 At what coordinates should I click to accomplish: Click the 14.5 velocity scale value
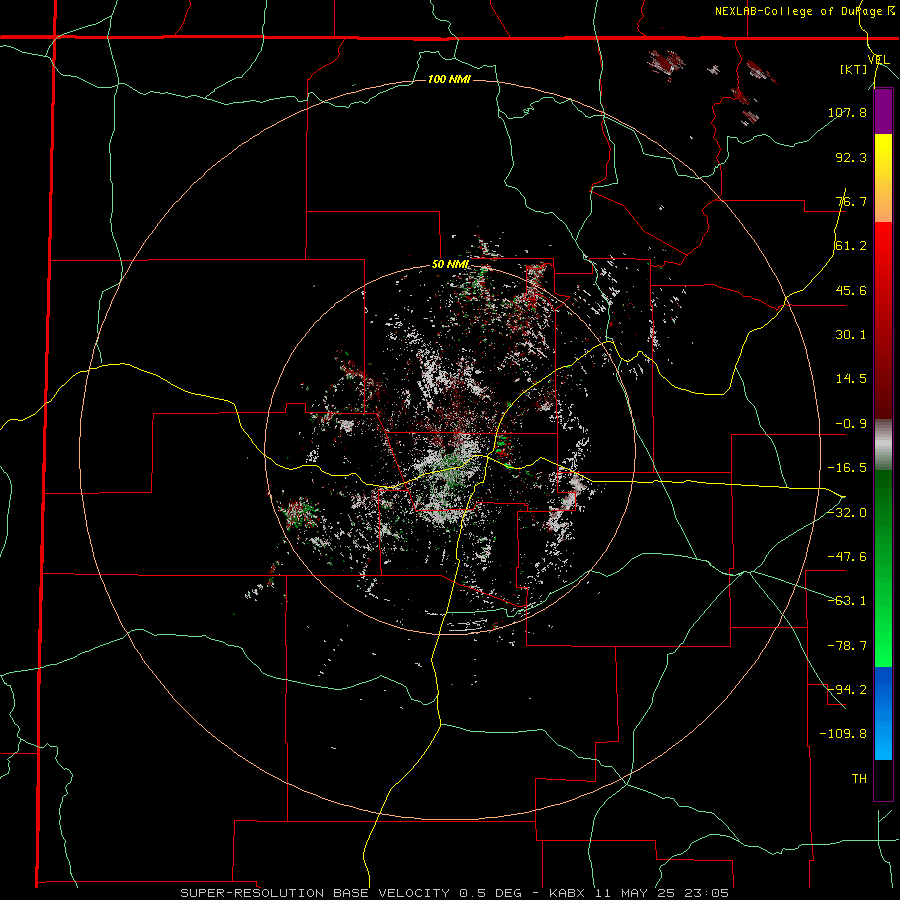(x=851, y=379)
